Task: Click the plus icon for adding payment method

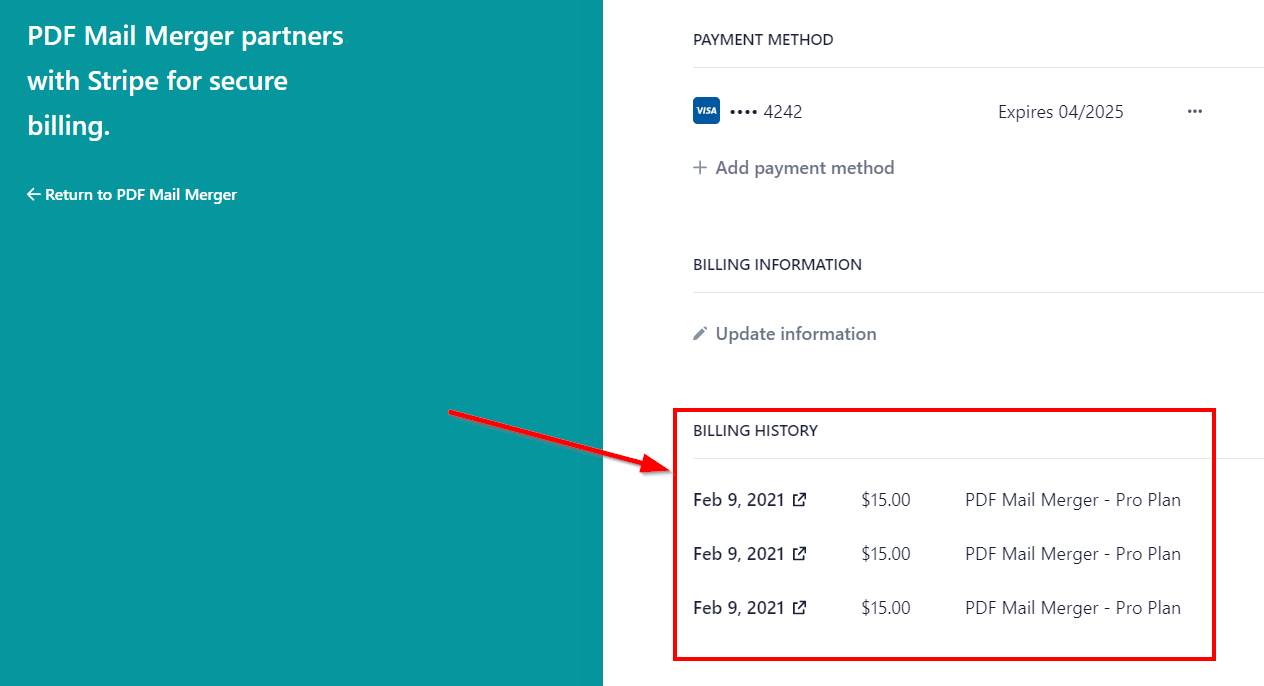Action: coord(700,168)
